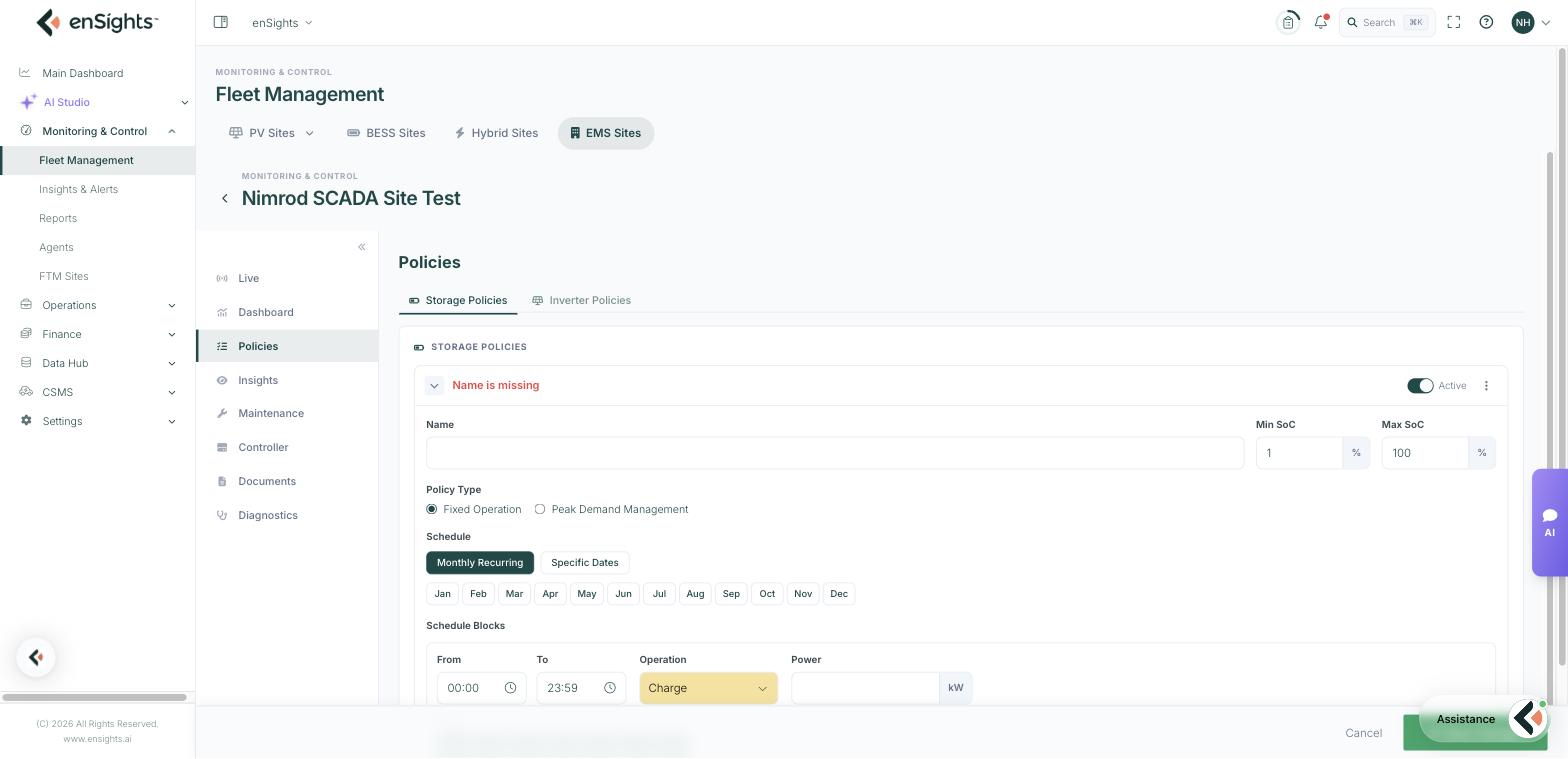Viewport: 1568px width, 759px height.
Task: Collapse the Monitoring & Control section
Action: pos(172,131)
